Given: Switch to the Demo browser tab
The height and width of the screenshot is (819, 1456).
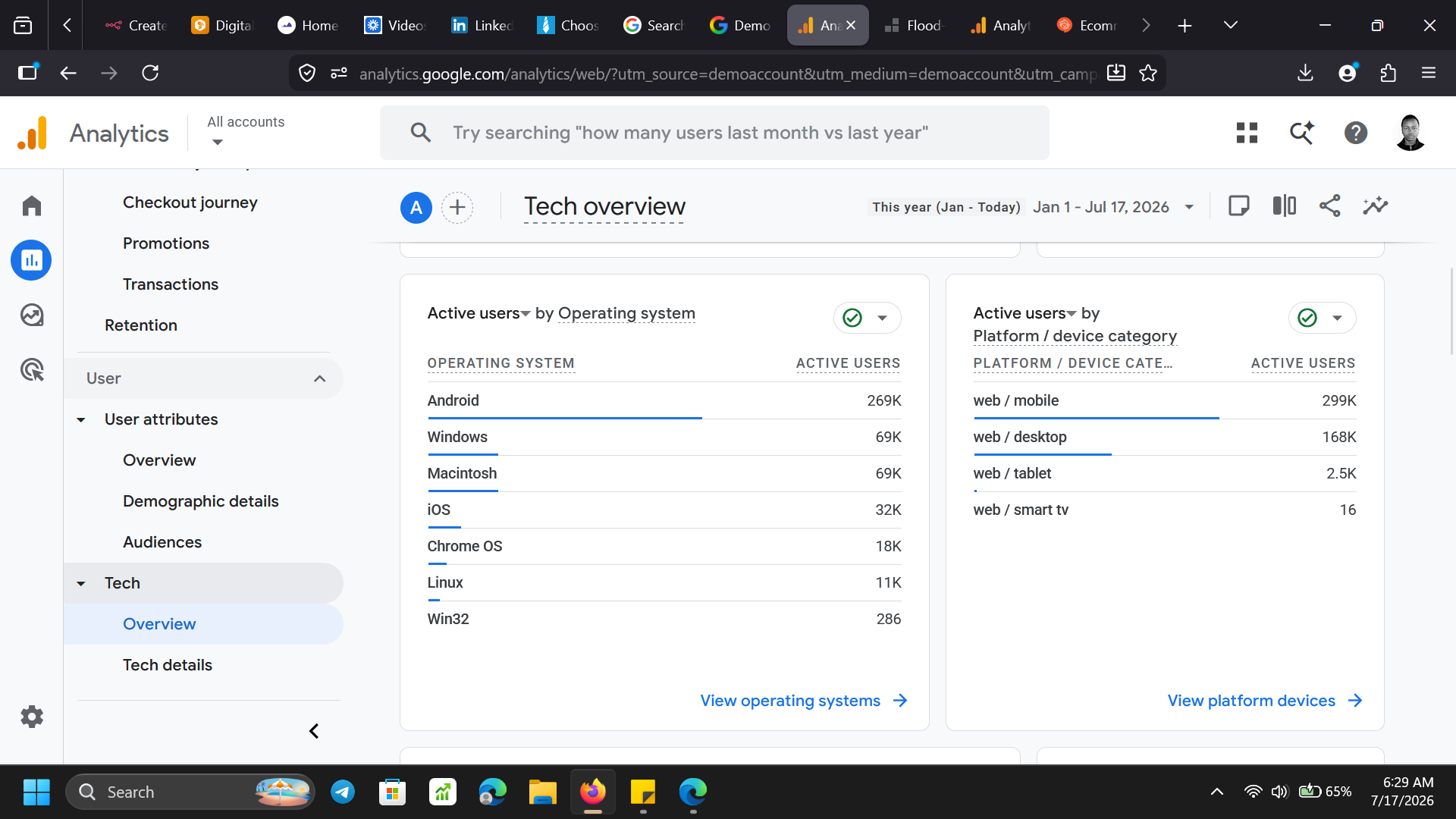Looking at the screenshot, I should click(x=741, y=25).
